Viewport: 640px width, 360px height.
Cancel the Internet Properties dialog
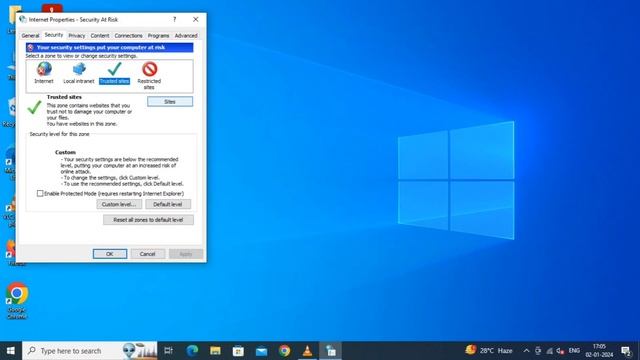(147, 254)
